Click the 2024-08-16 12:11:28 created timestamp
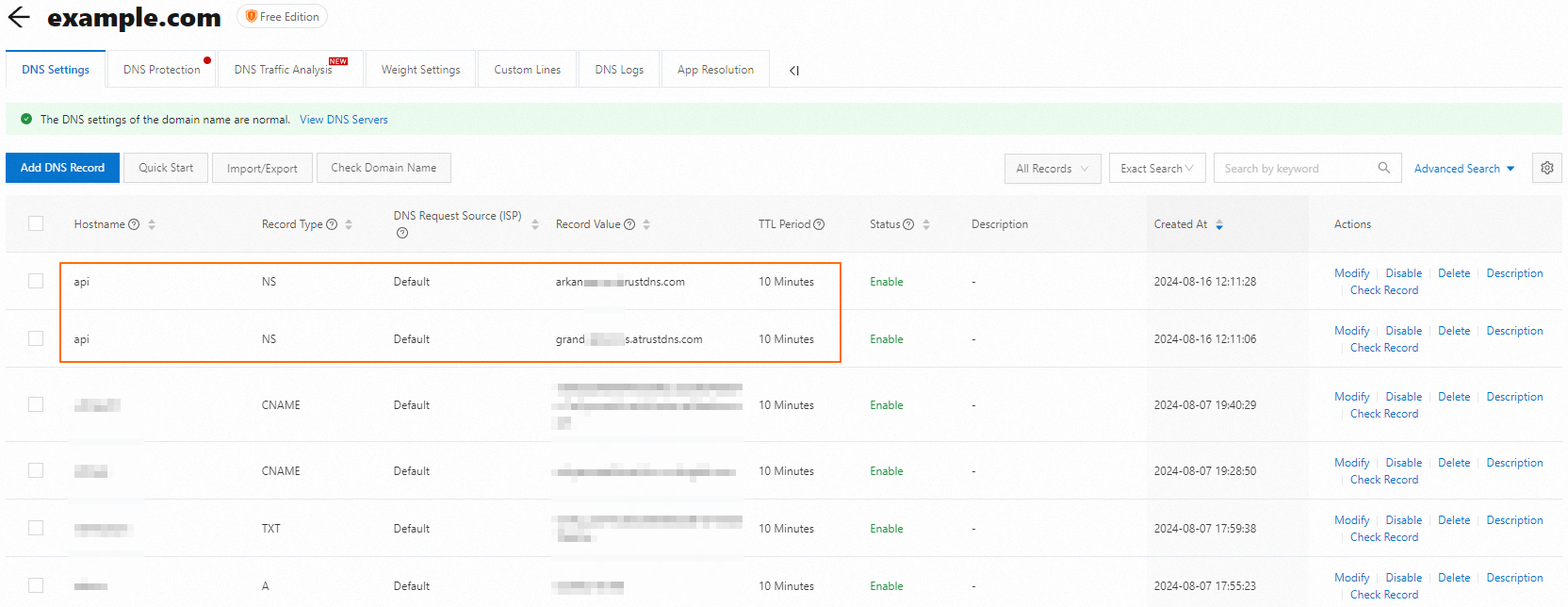 tap(1204, 282)
